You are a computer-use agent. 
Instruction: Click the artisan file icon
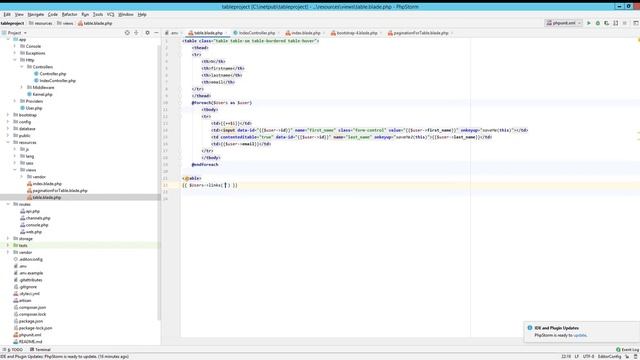pos(16,300)
